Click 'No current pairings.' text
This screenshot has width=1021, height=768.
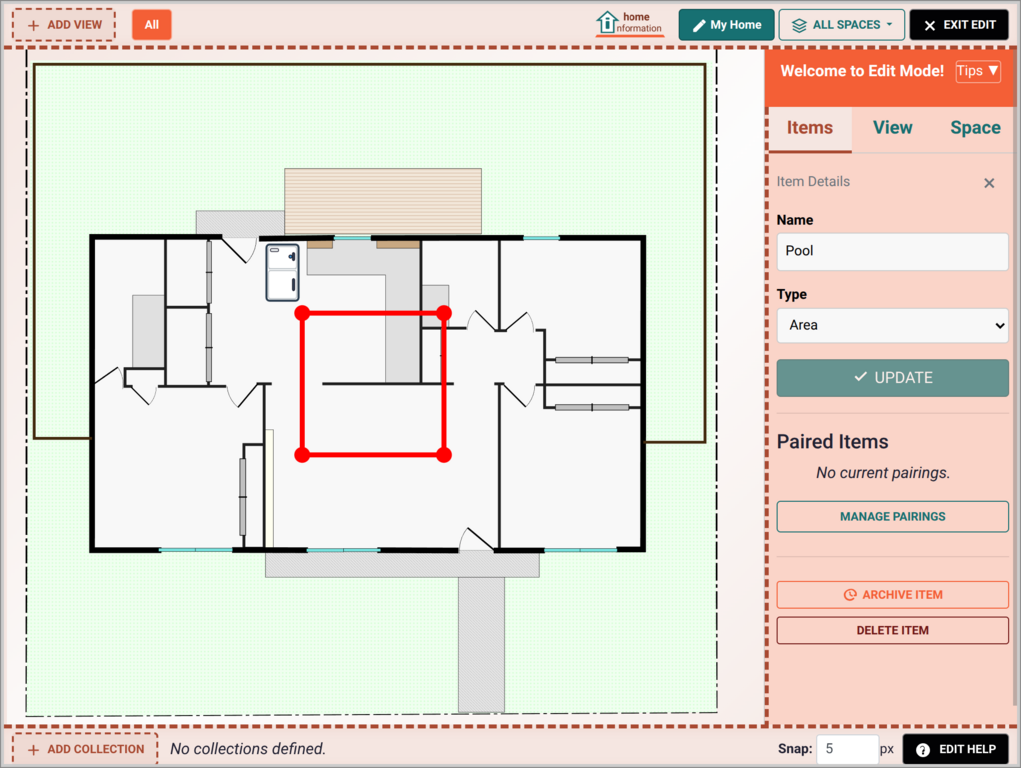tap(883, 473)
